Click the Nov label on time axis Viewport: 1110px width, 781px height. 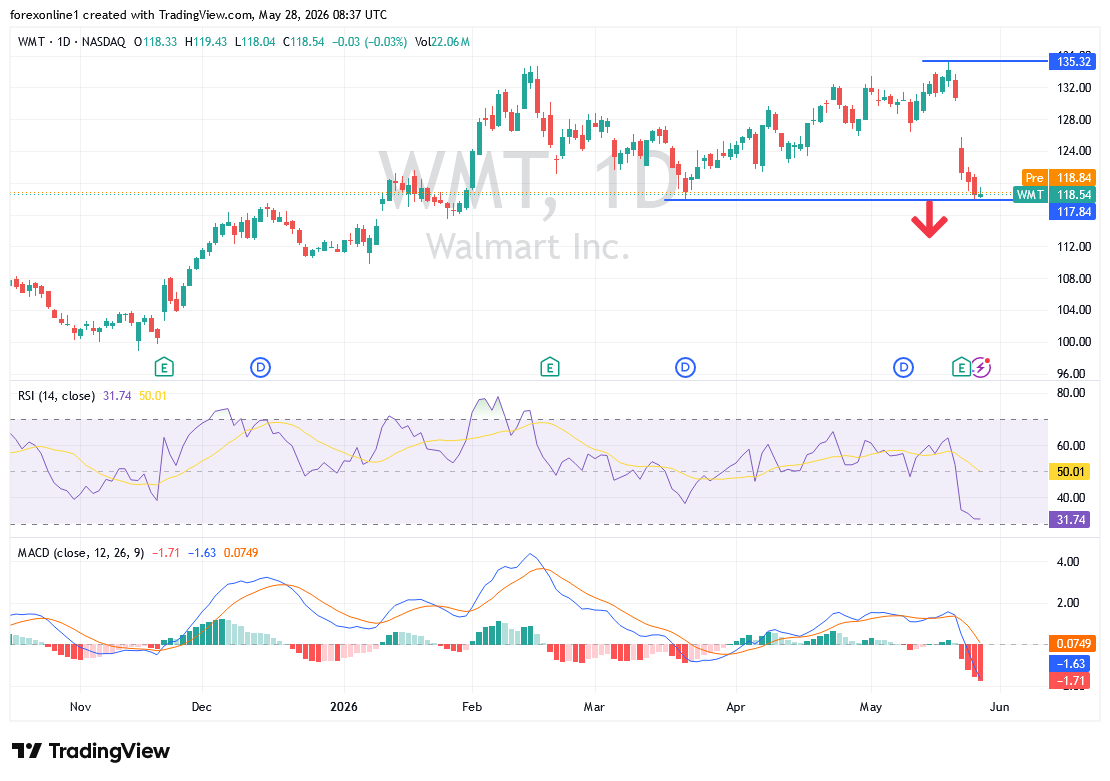[x=81, y=707]
